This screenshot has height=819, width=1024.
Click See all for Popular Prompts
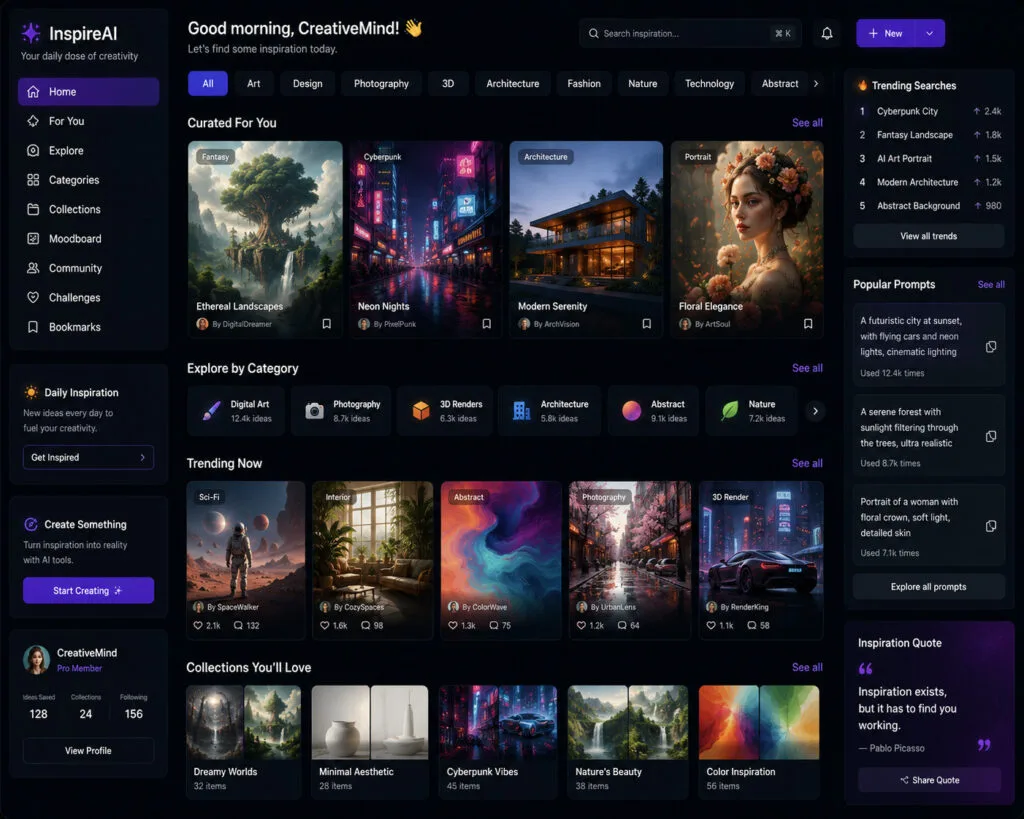tap(991, 285)
